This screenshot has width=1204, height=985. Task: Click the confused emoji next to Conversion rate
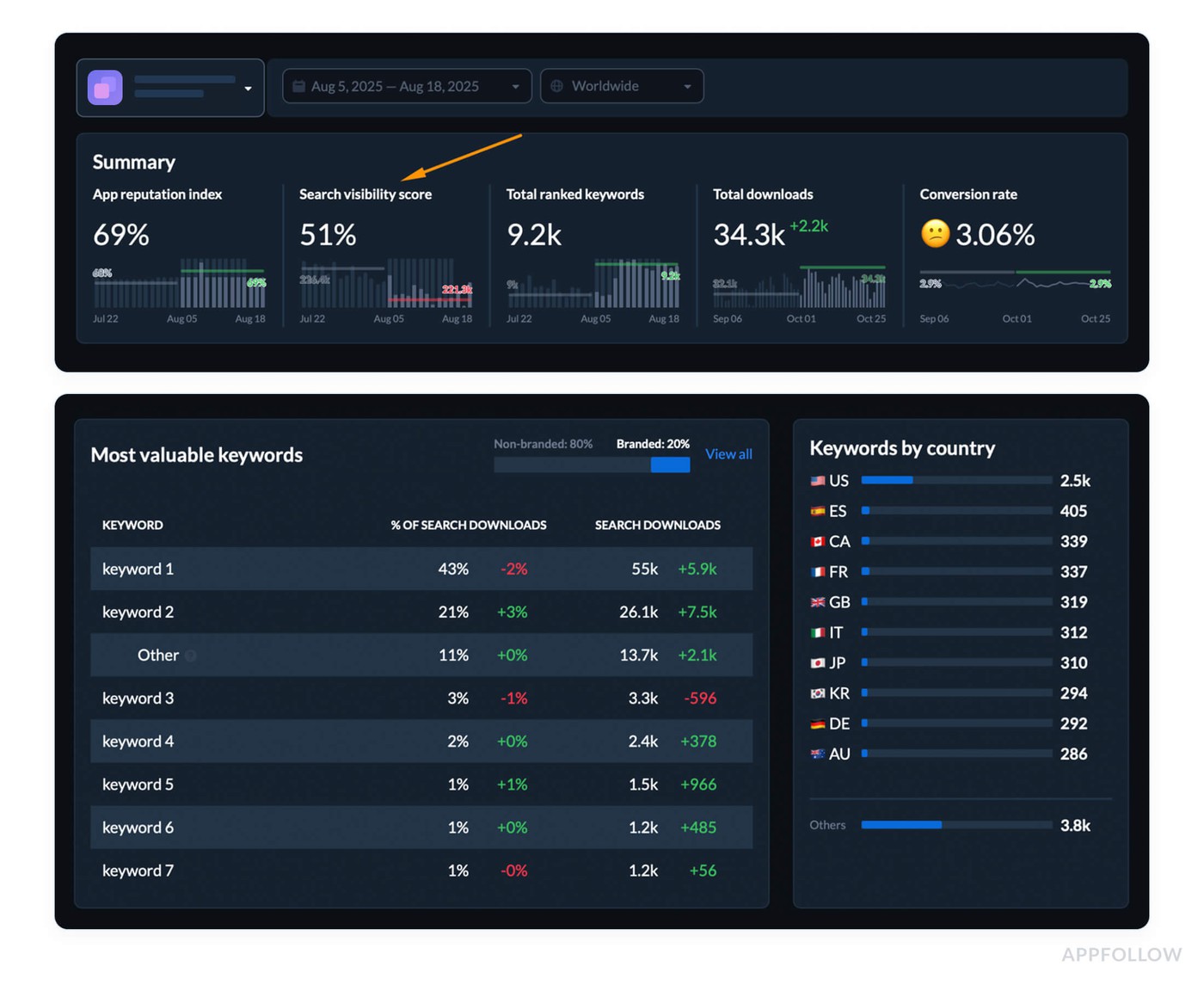point(935,234)
